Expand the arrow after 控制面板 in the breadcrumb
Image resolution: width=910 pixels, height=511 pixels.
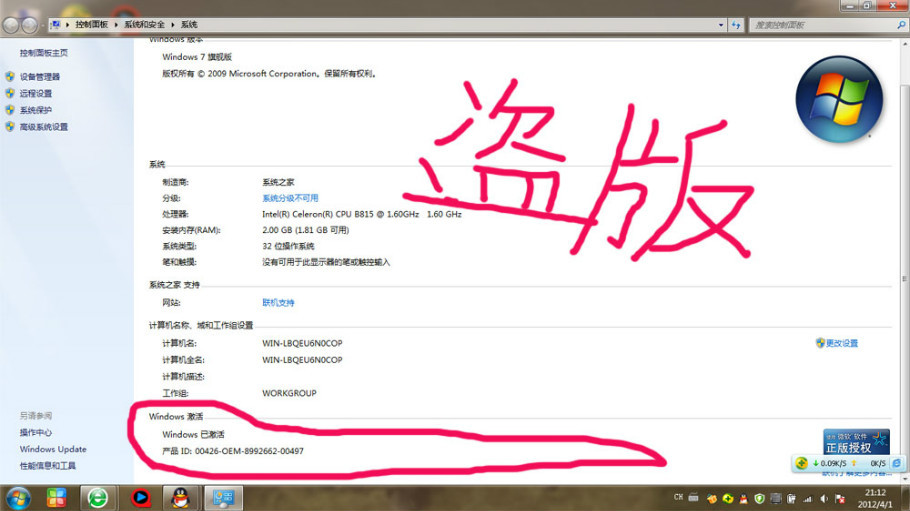point(116,23)
